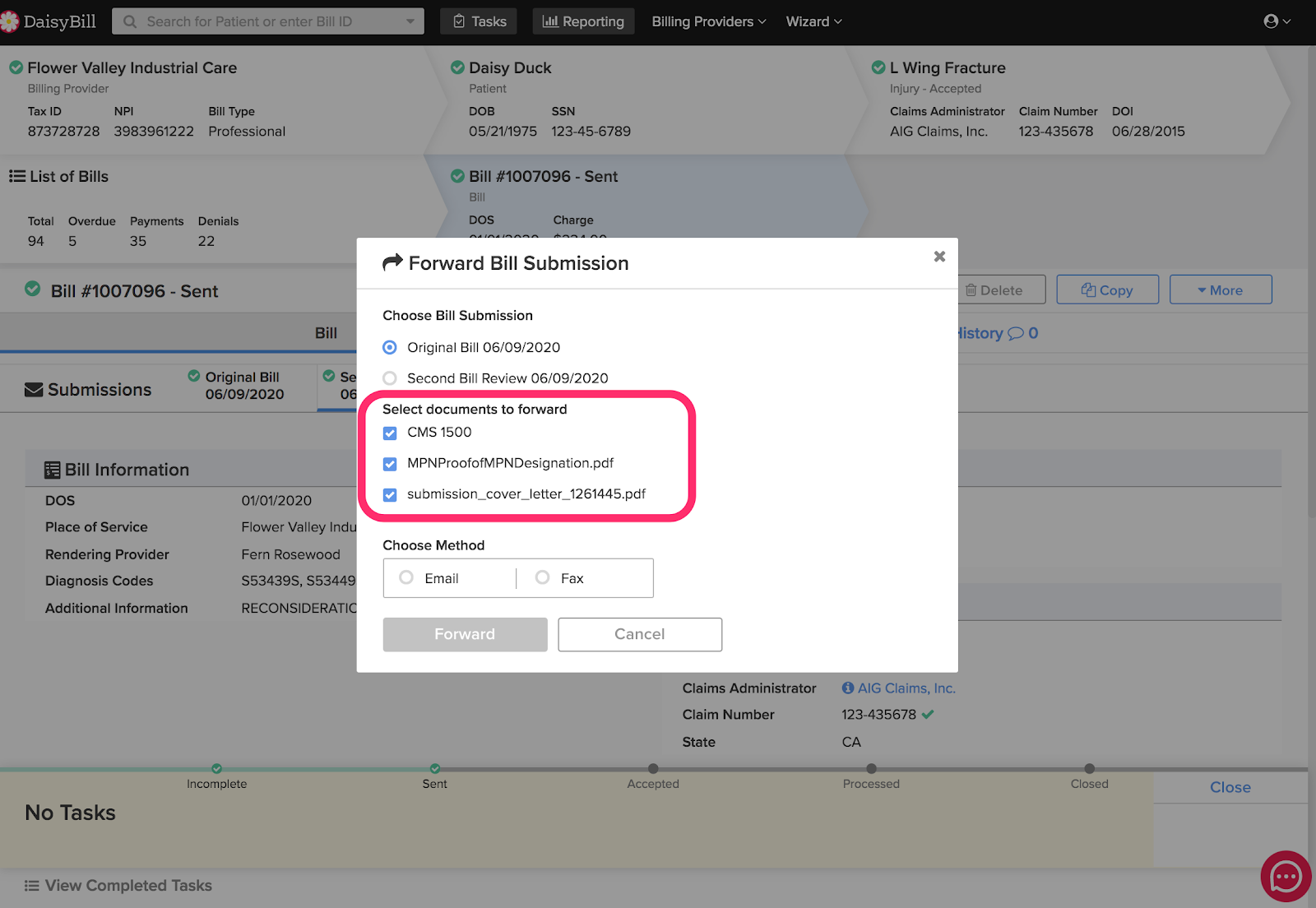Click View Completed Tasks link

tap(128, 886)
